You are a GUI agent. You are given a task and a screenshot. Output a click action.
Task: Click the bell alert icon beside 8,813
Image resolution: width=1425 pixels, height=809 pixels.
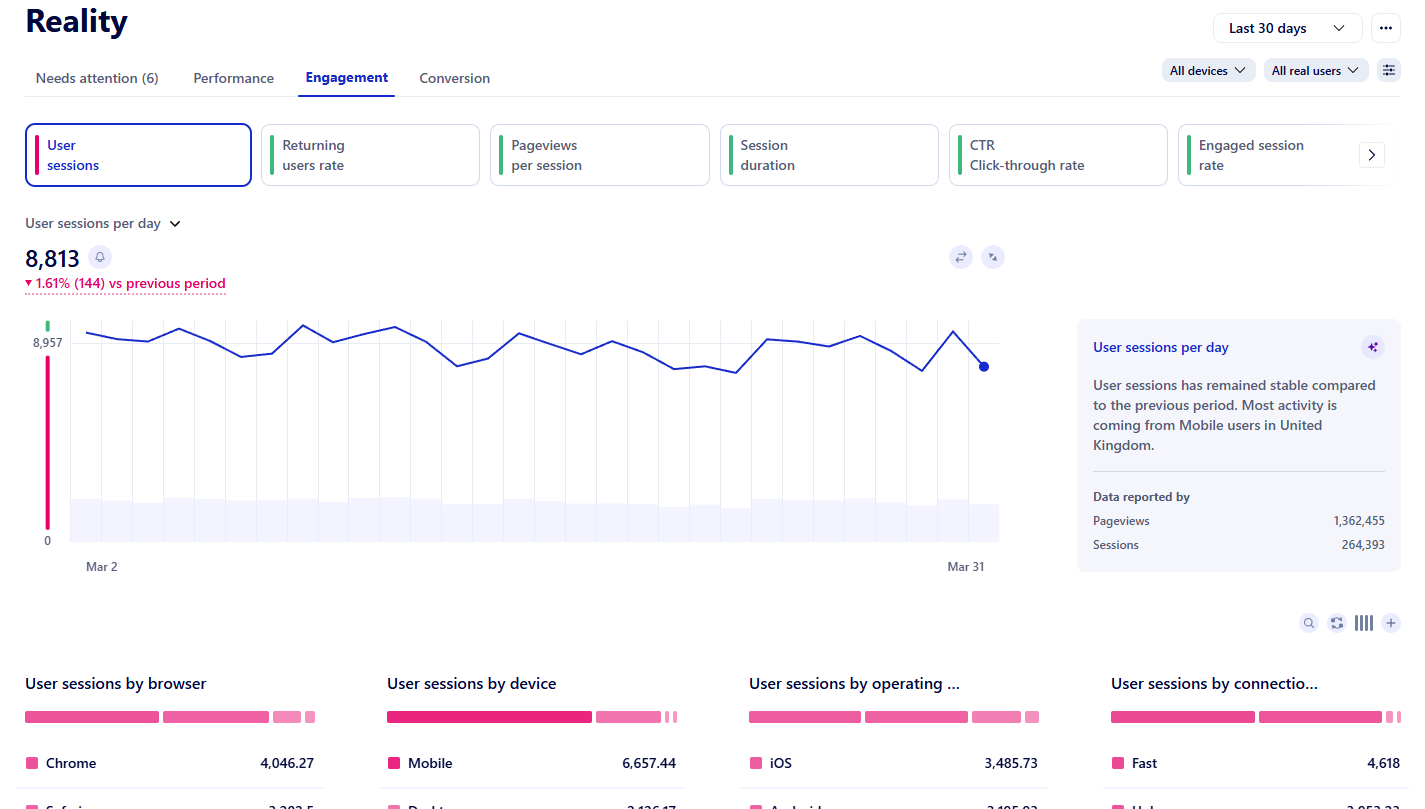pyautogui.click(x=100, y=258)
